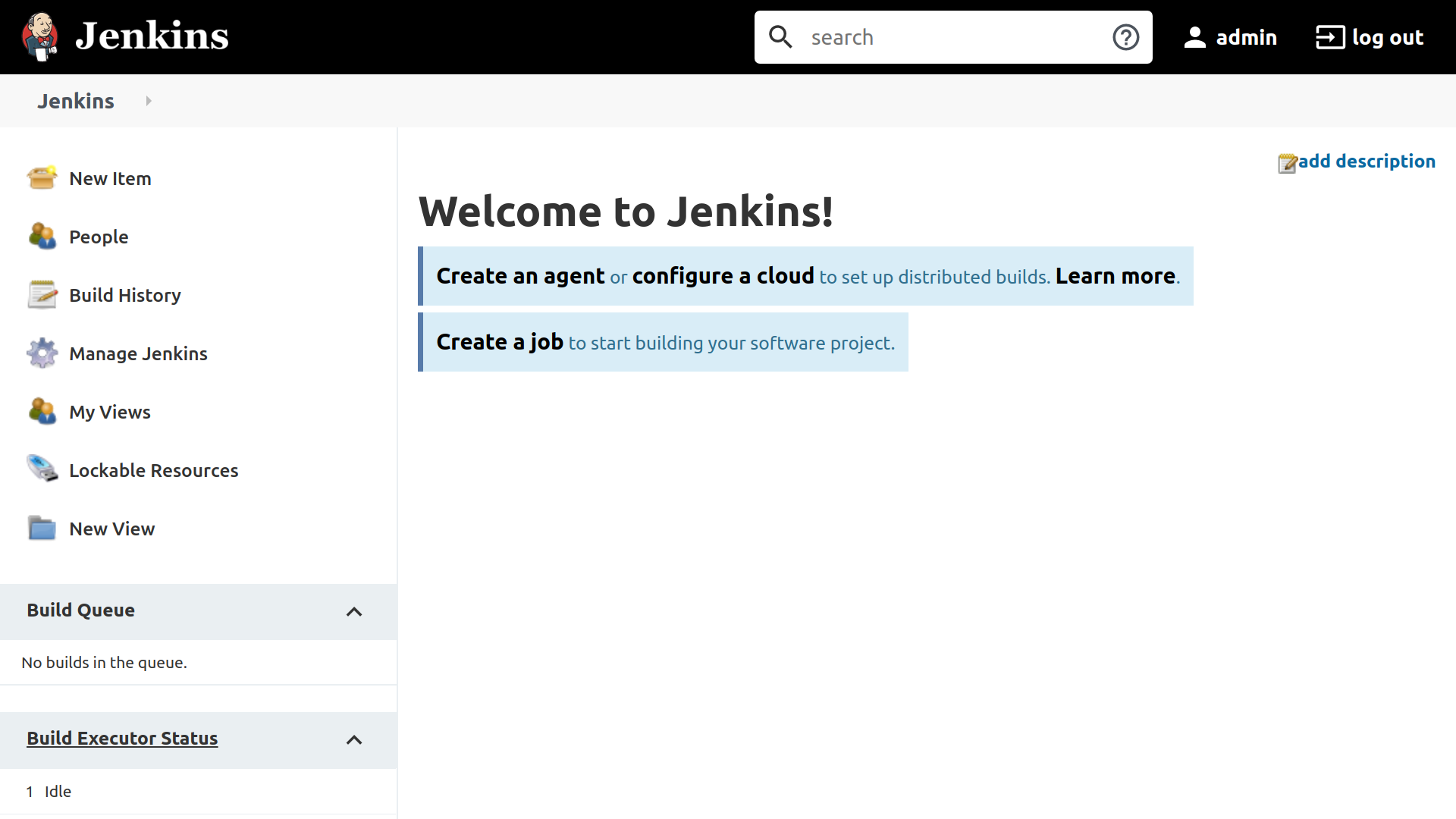Open the Manage Jenkins menu item
This screenshot has width=1456, height=819.
pyautogui.click(x=138, y=353)
